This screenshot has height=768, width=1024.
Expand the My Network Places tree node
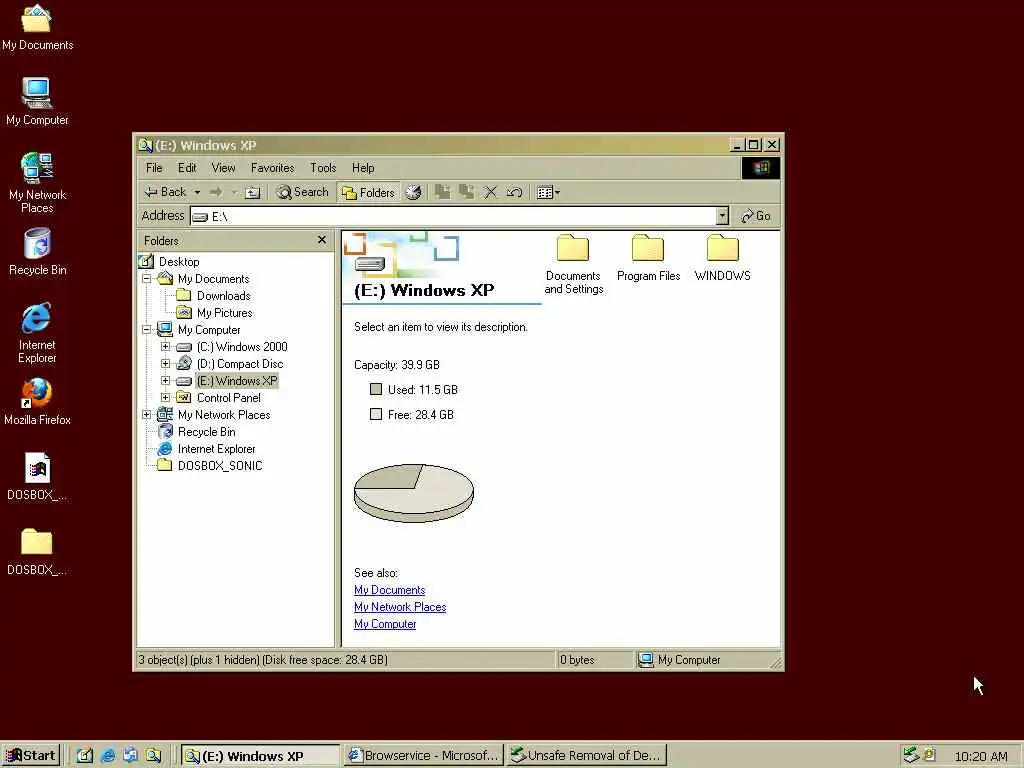147,415
